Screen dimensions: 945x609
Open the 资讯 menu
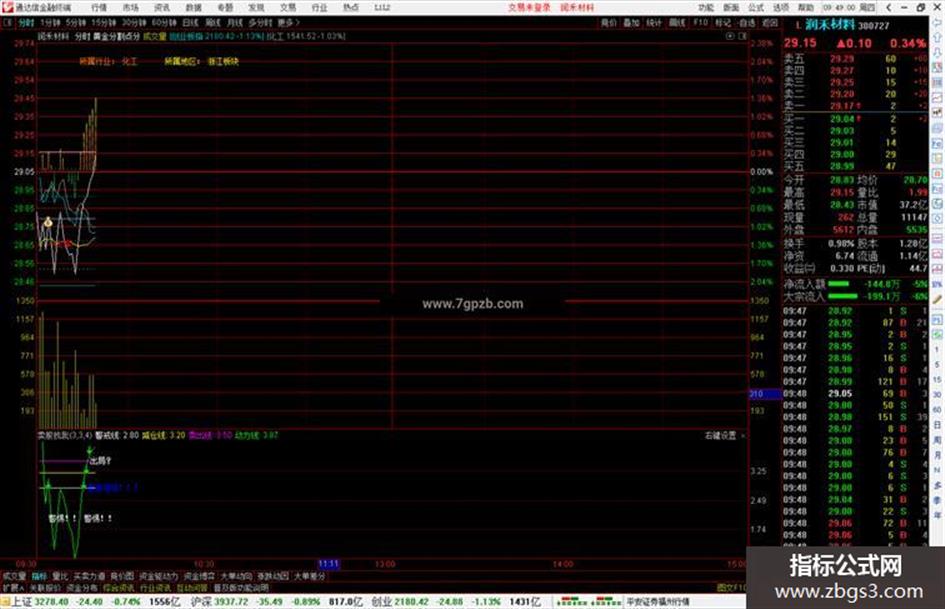point(162,7)
